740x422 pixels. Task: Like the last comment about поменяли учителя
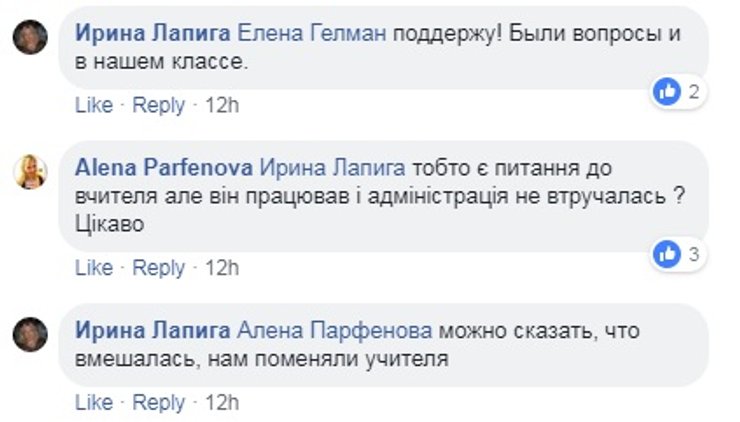94,402
